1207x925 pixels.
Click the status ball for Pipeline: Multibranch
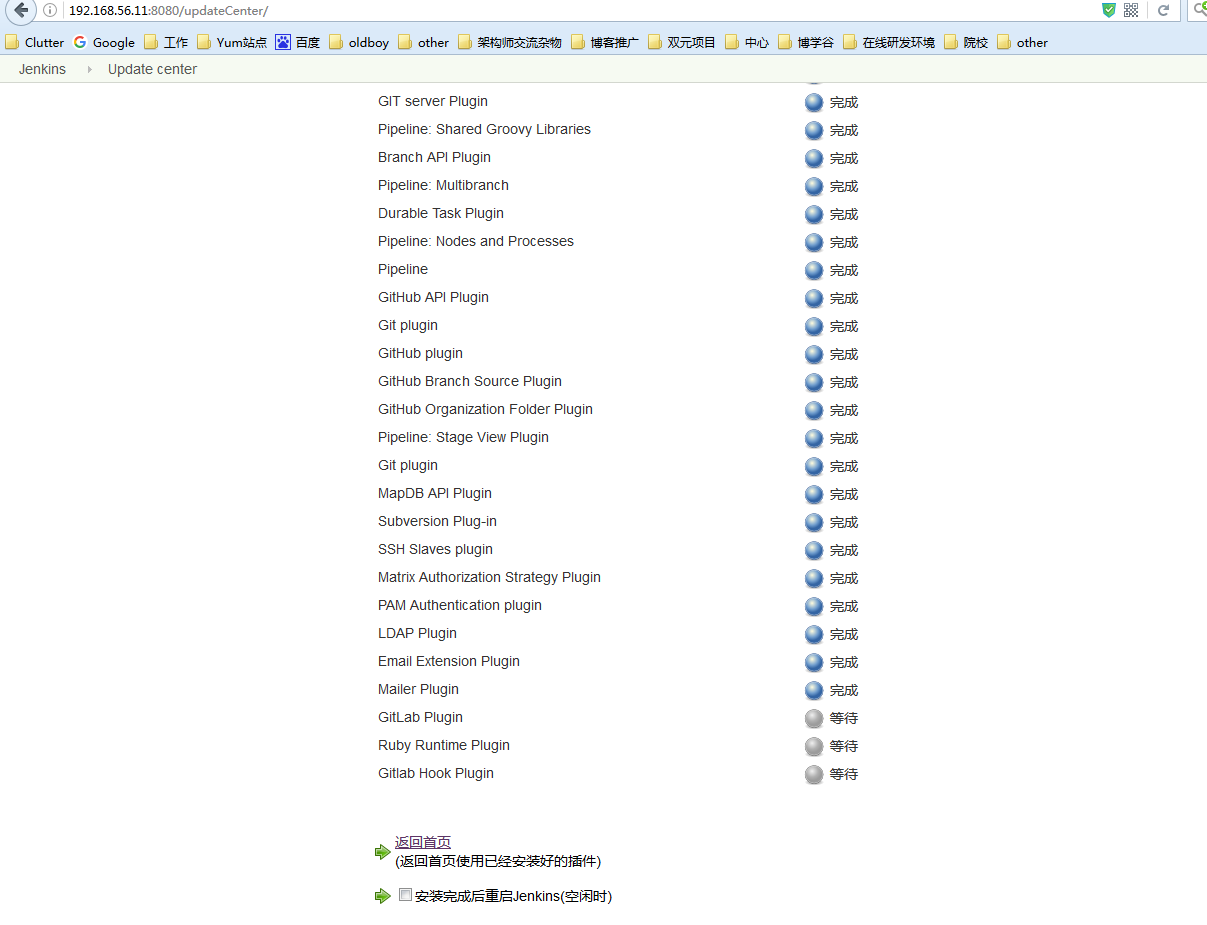coord(814,186)
